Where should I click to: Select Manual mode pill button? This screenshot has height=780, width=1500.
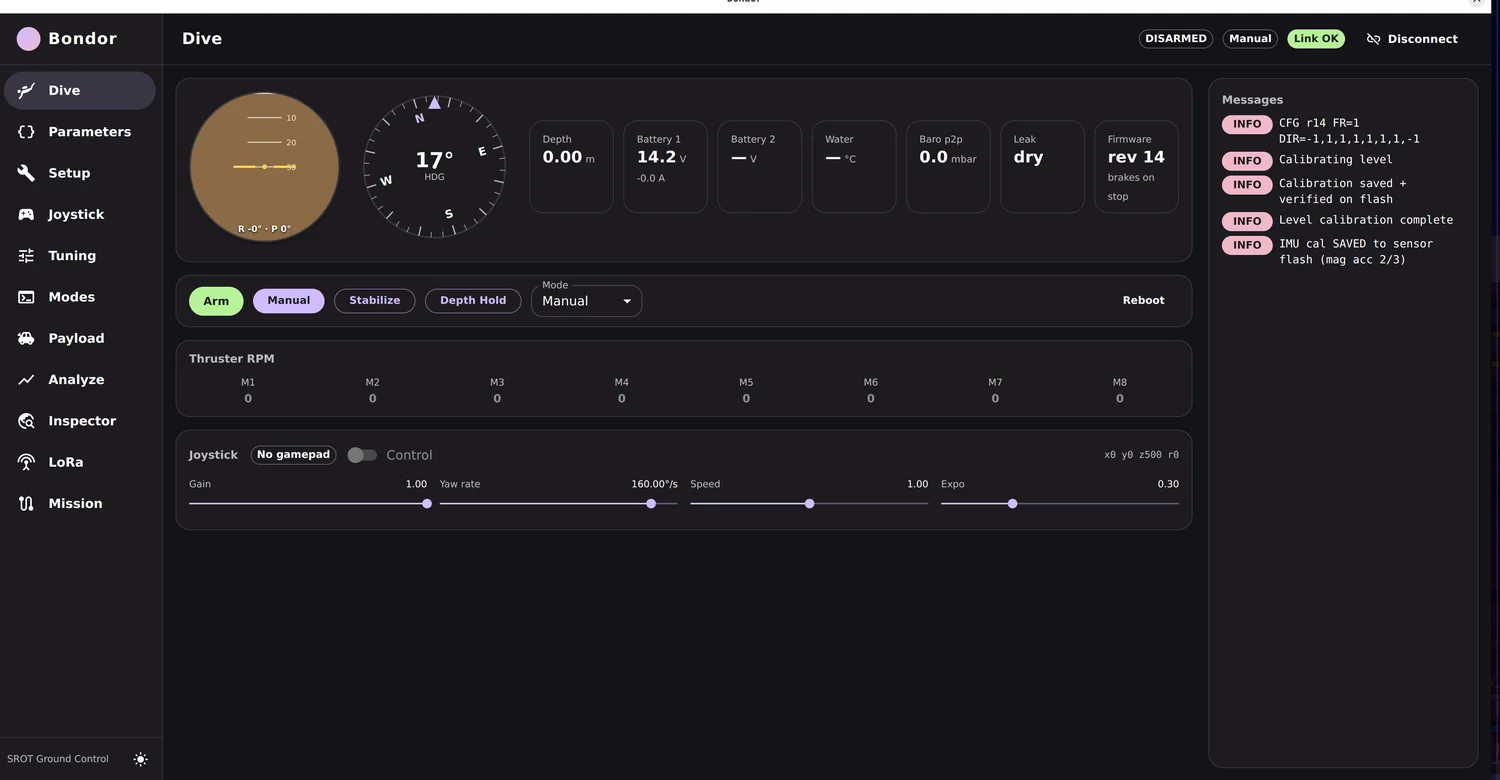pos(289,301)
